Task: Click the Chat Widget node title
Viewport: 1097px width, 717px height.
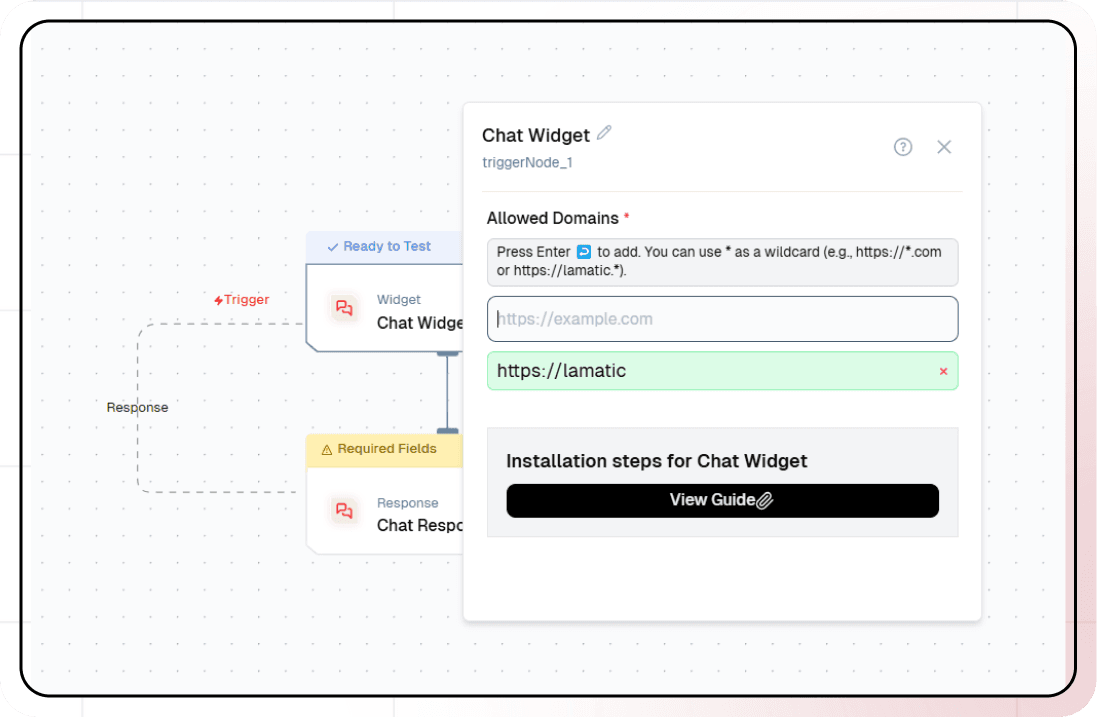Action: point(420,322)
